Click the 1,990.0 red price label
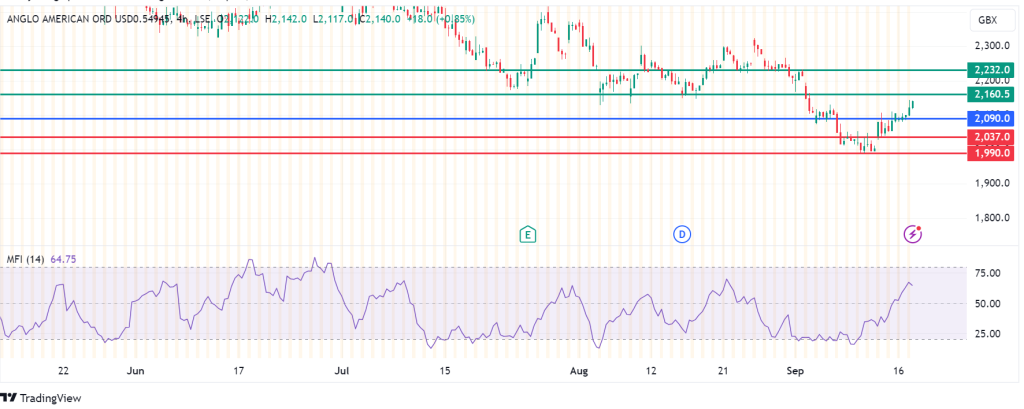 point(992,153)
